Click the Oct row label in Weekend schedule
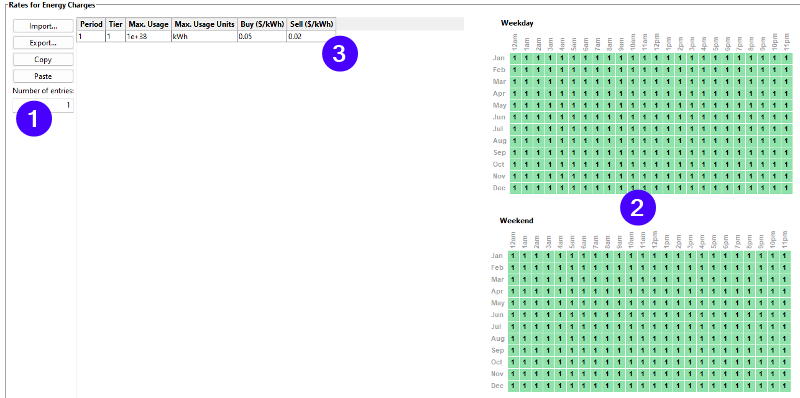800x398 pixels. click(x=497, y=362)
